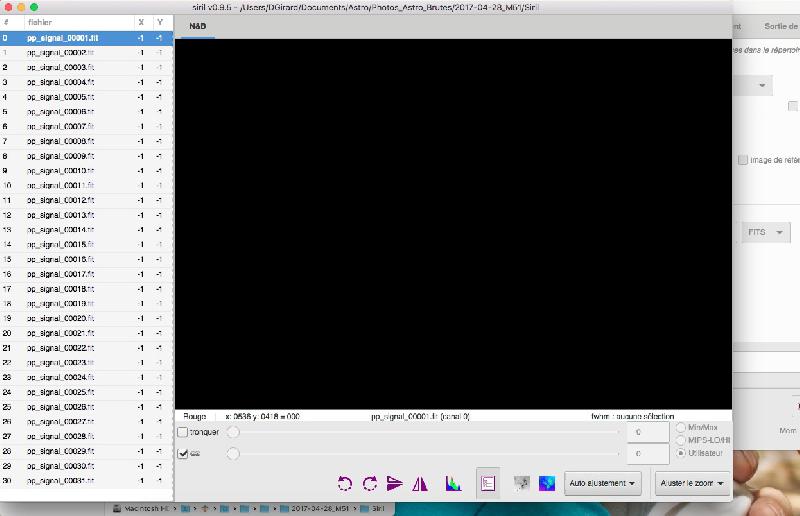800x516 pixels.
Task: Rotate image counter-clockwise icon
Action: click(x=345, y=483)
